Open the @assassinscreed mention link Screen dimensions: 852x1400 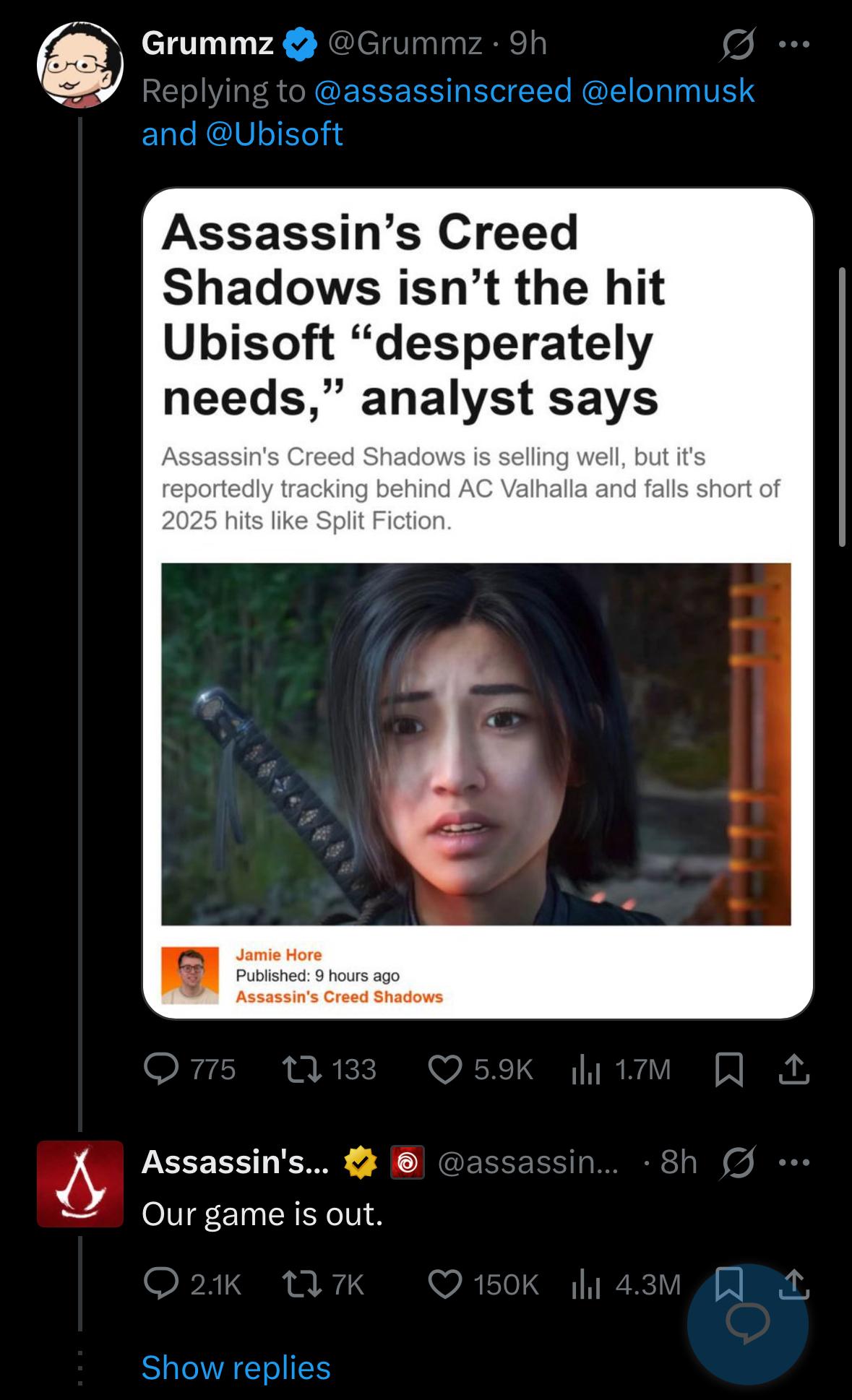(x=443, y=90)
